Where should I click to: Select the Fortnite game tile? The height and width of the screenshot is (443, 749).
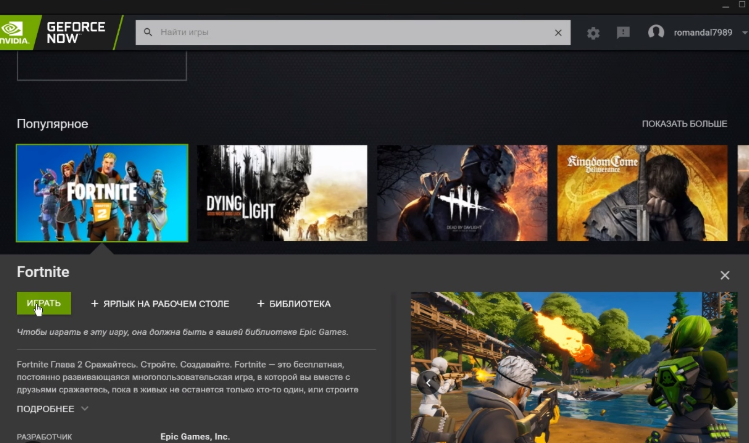102,193
